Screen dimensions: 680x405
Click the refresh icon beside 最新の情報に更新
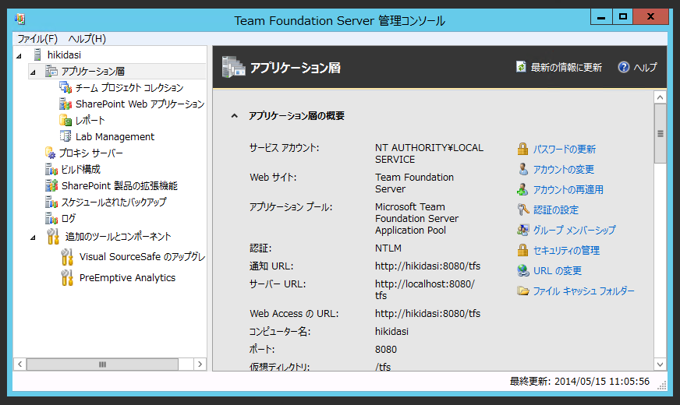coord(521,67)
